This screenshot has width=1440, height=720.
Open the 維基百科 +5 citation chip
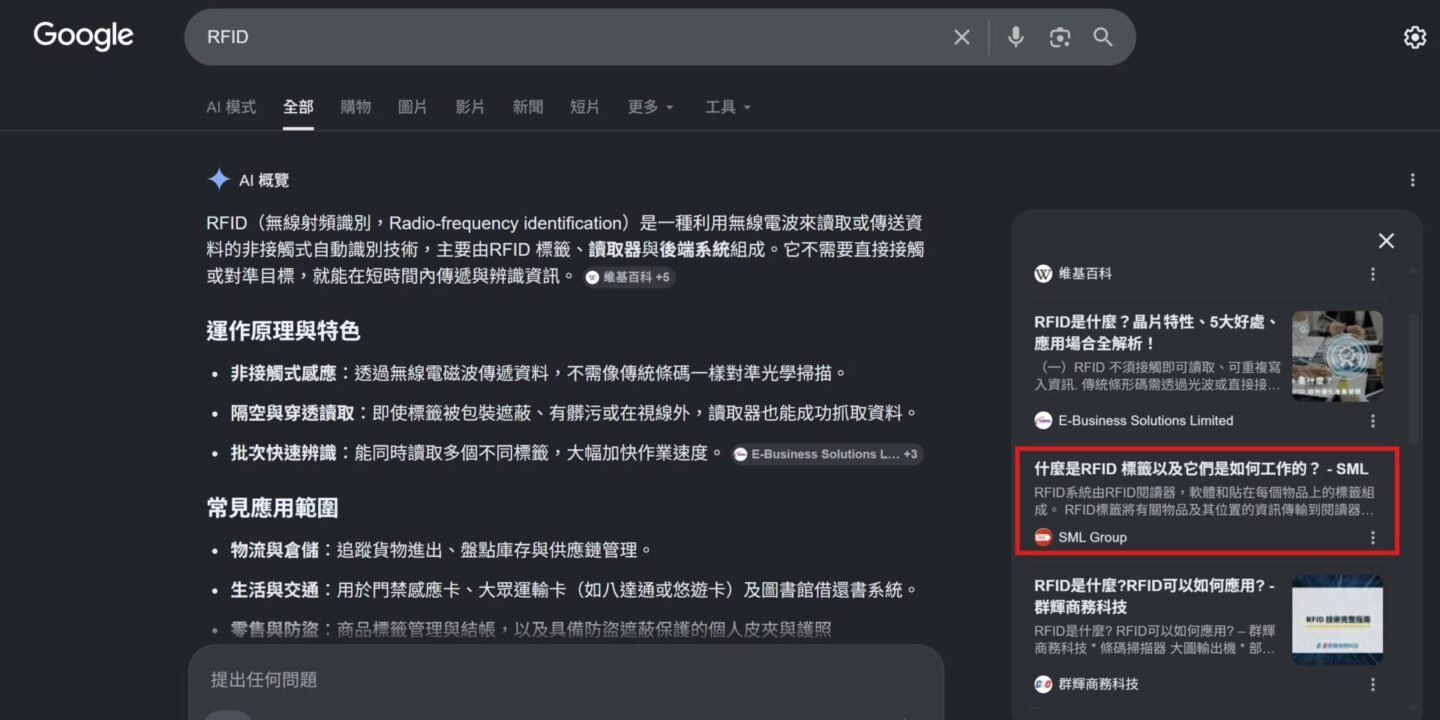click(x=629, y=277)
